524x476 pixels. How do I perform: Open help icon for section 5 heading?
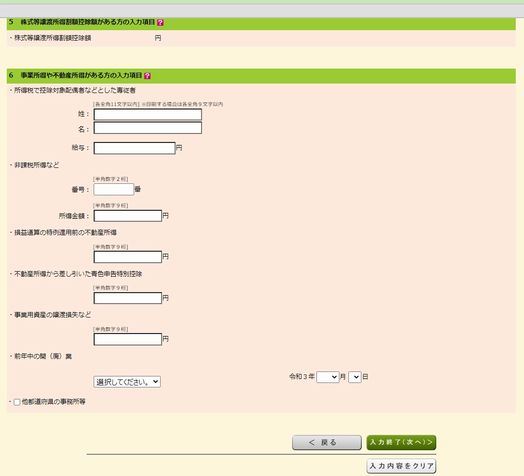(160, 22)
